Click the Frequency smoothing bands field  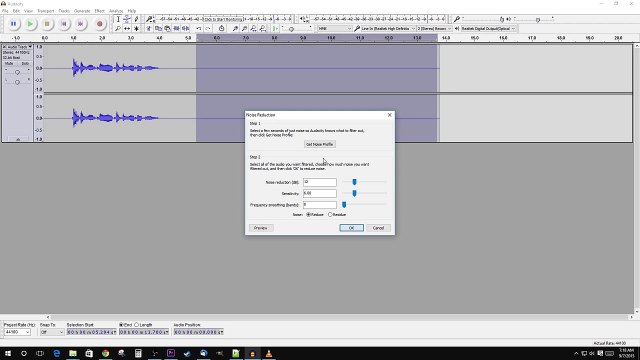tap(320, 205)
